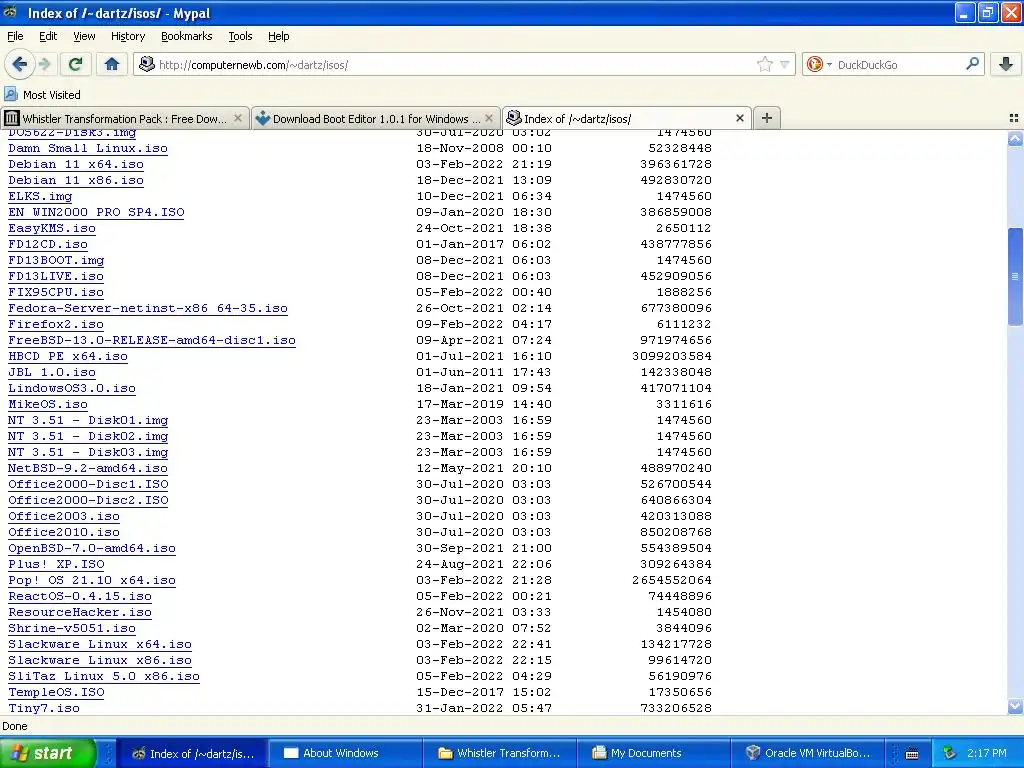Open the Edit menu
1024x768 pixels.
(48, 36)
